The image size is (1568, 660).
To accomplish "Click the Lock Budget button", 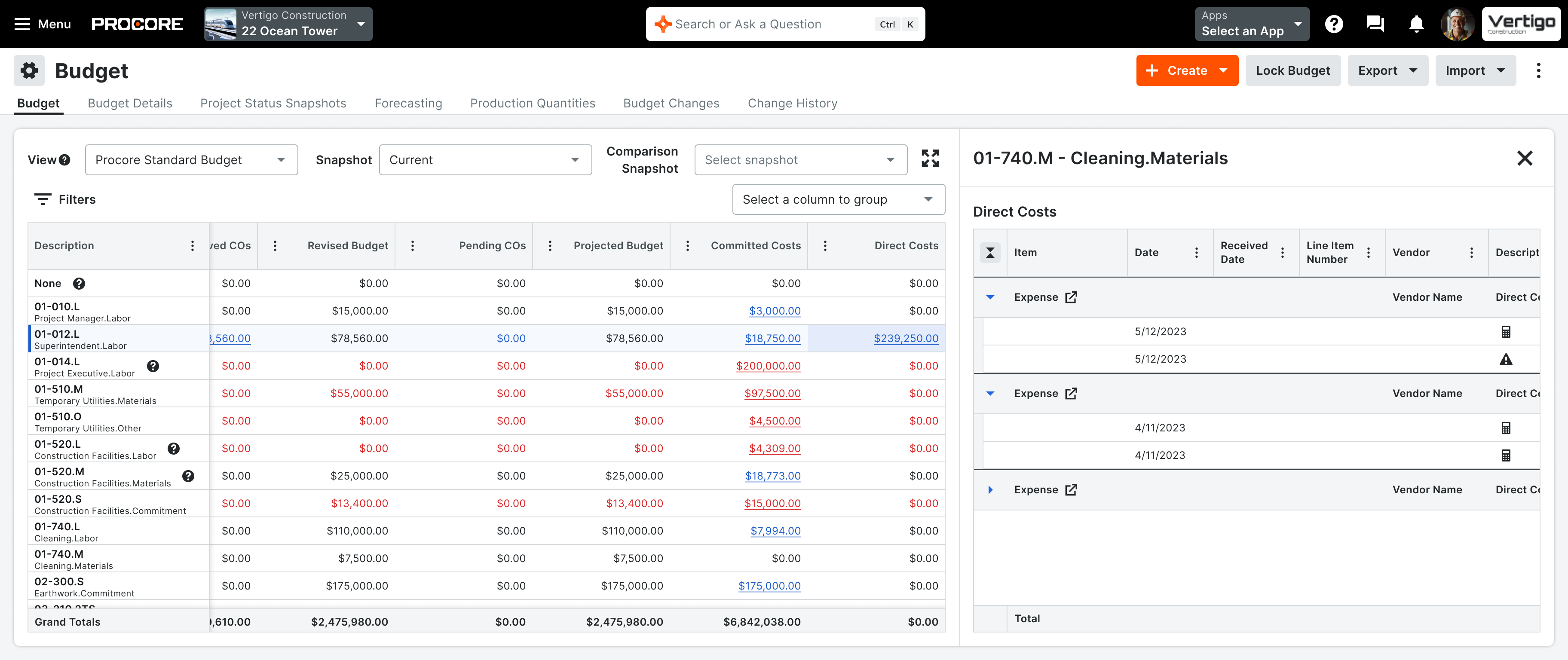I will pyautogui.click(x=1292, y=70).
